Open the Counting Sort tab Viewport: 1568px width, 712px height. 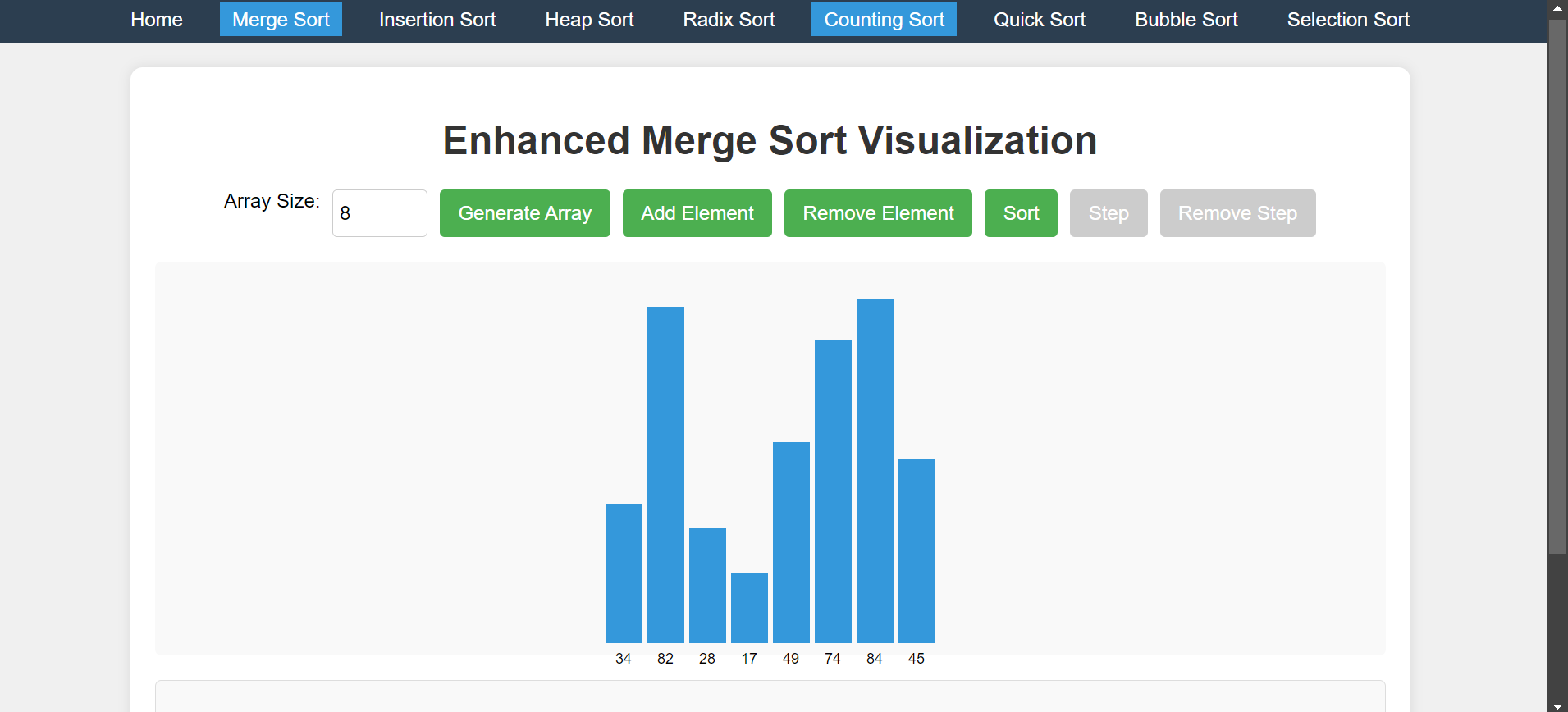pyautogui.click(x=884, y=19)
